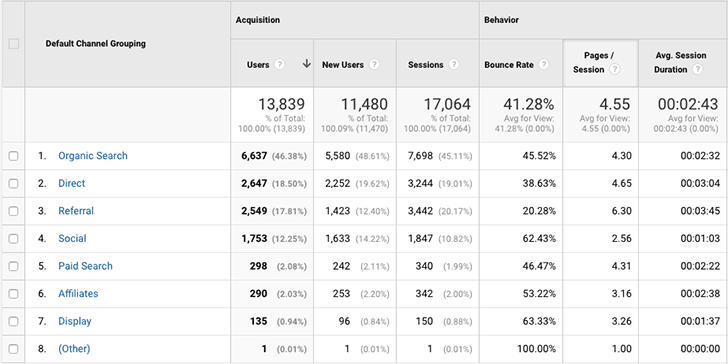
Task: Open help icon next to Users header
Action: [x=279, y=65]
